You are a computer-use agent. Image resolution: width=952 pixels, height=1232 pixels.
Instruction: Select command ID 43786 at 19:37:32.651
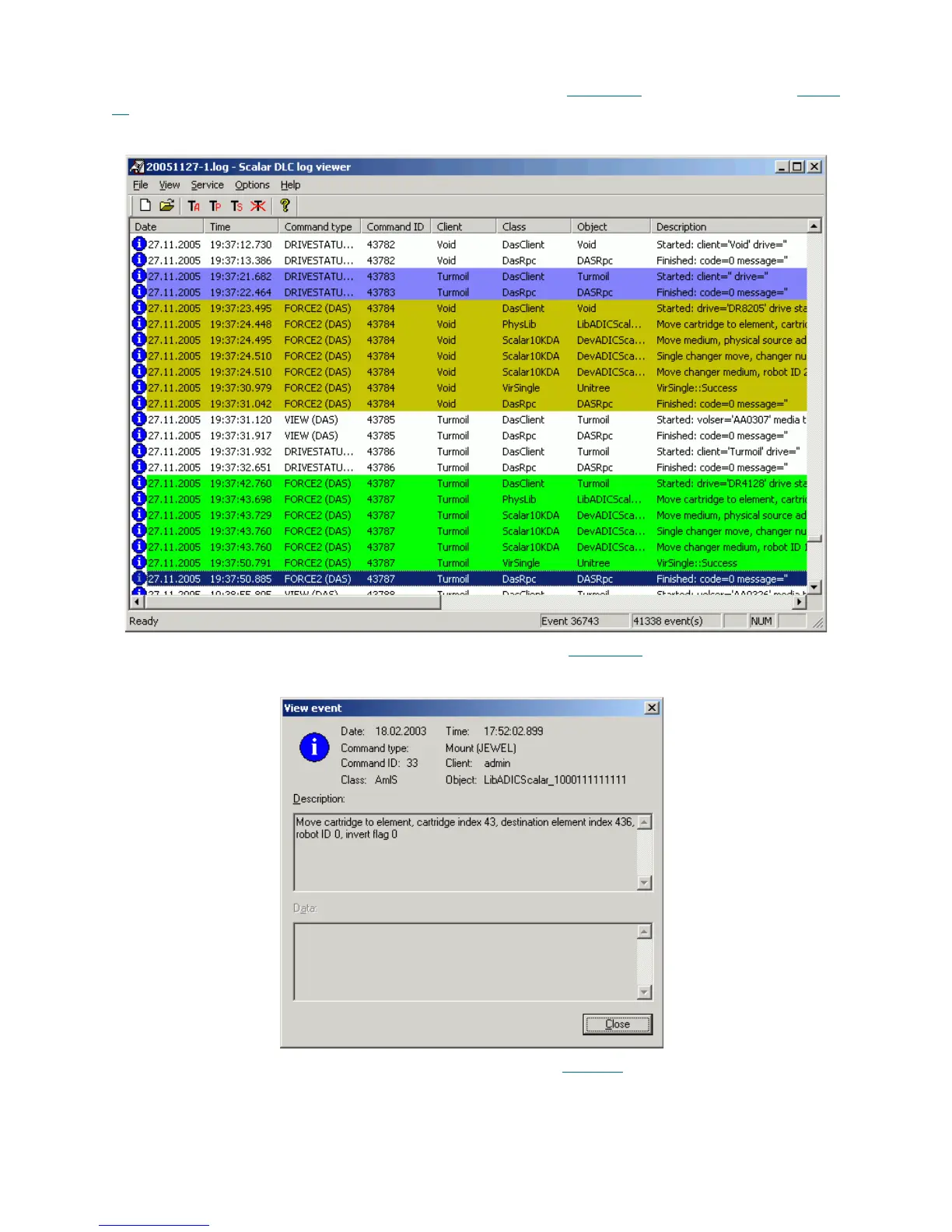tap(381, 467)
